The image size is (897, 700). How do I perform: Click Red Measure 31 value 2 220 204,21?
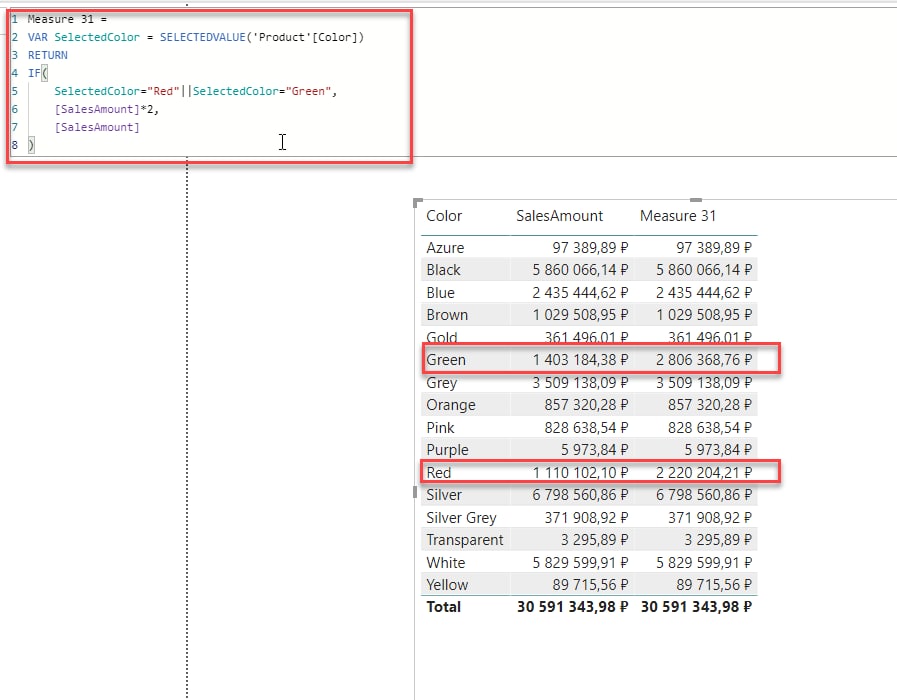tap(704, 472)
